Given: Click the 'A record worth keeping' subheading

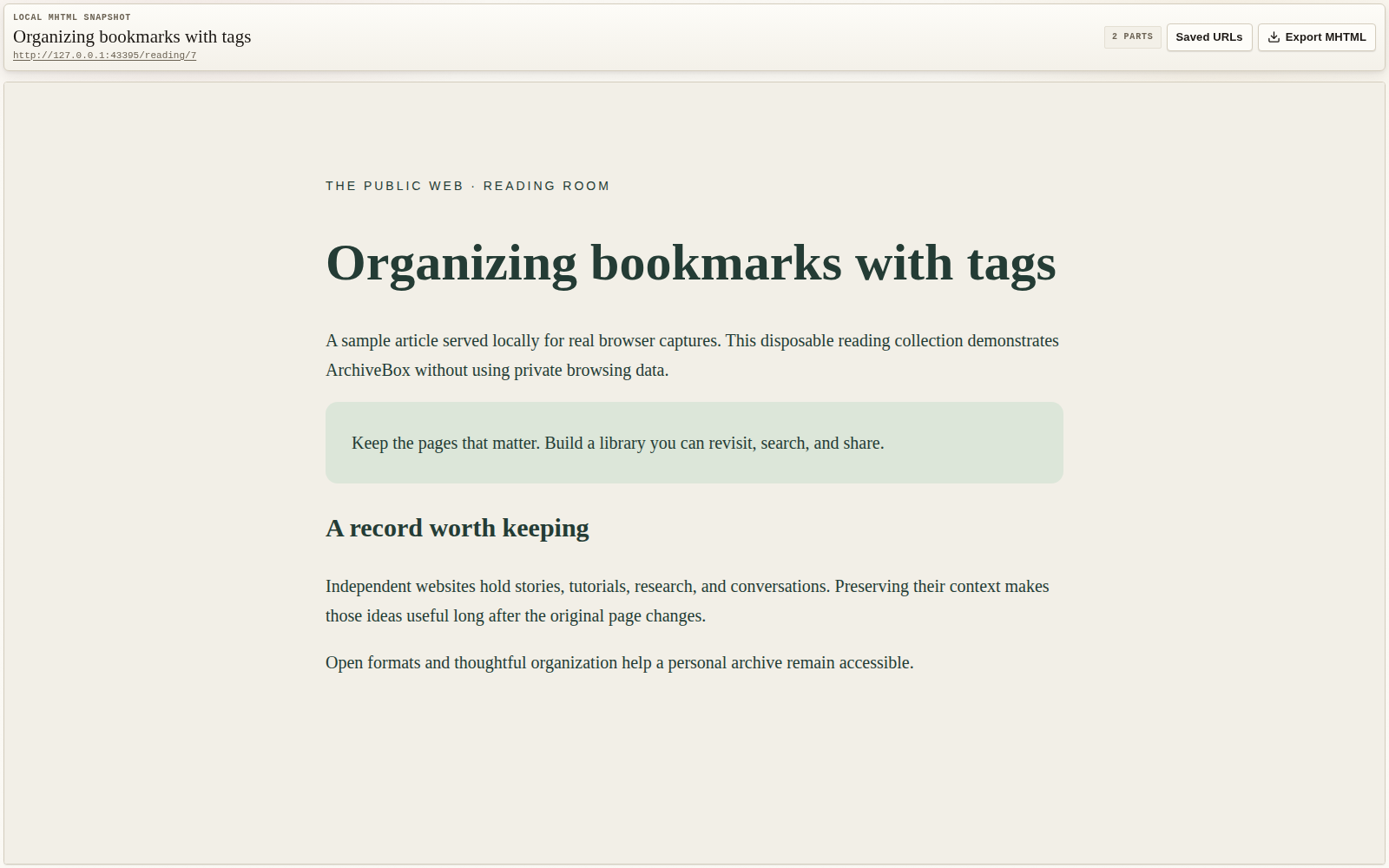Looking at the screenshot, I should (x=458, y=529).
